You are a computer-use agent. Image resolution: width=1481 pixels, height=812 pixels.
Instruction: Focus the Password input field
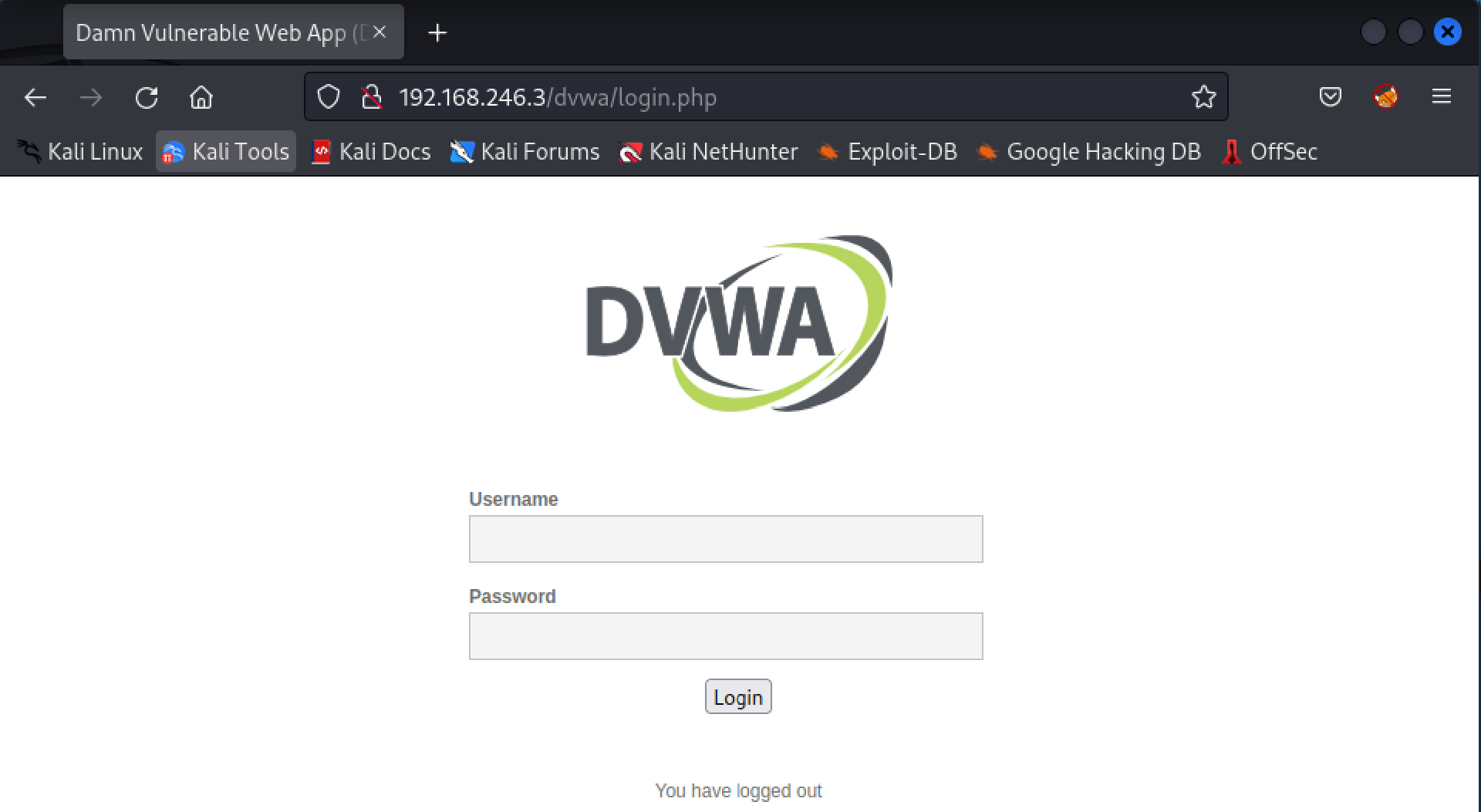[x=725, y=636]
